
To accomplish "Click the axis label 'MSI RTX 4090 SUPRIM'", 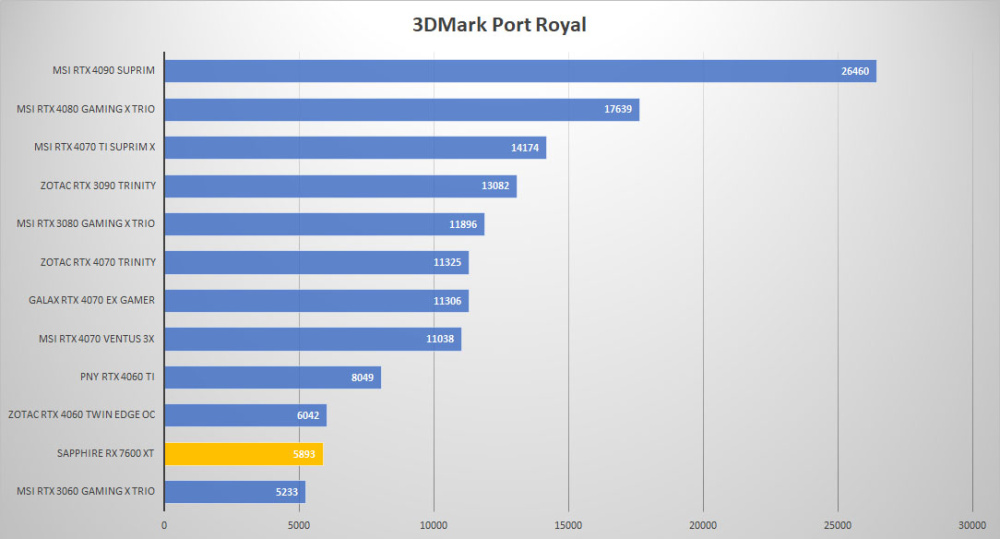I will [x=103, y=70].
